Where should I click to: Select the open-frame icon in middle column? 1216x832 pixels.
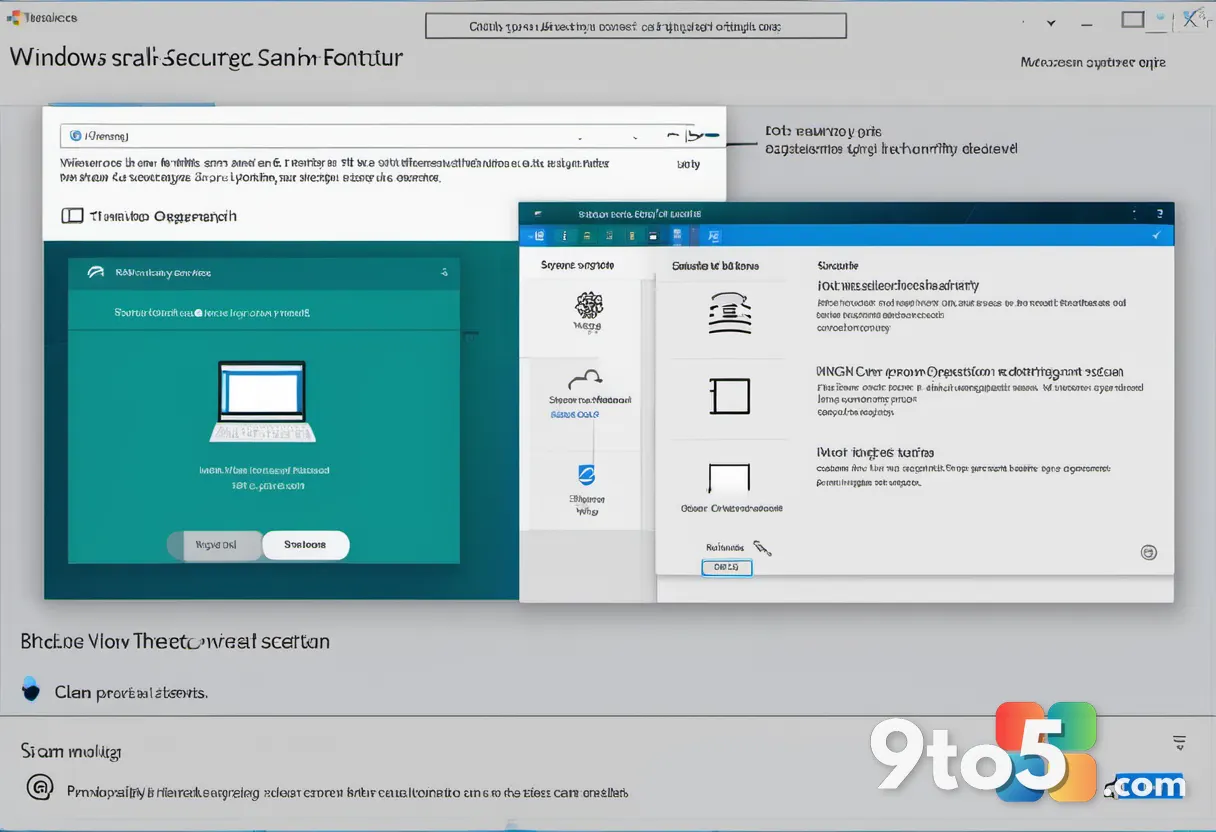click(729, 478)
